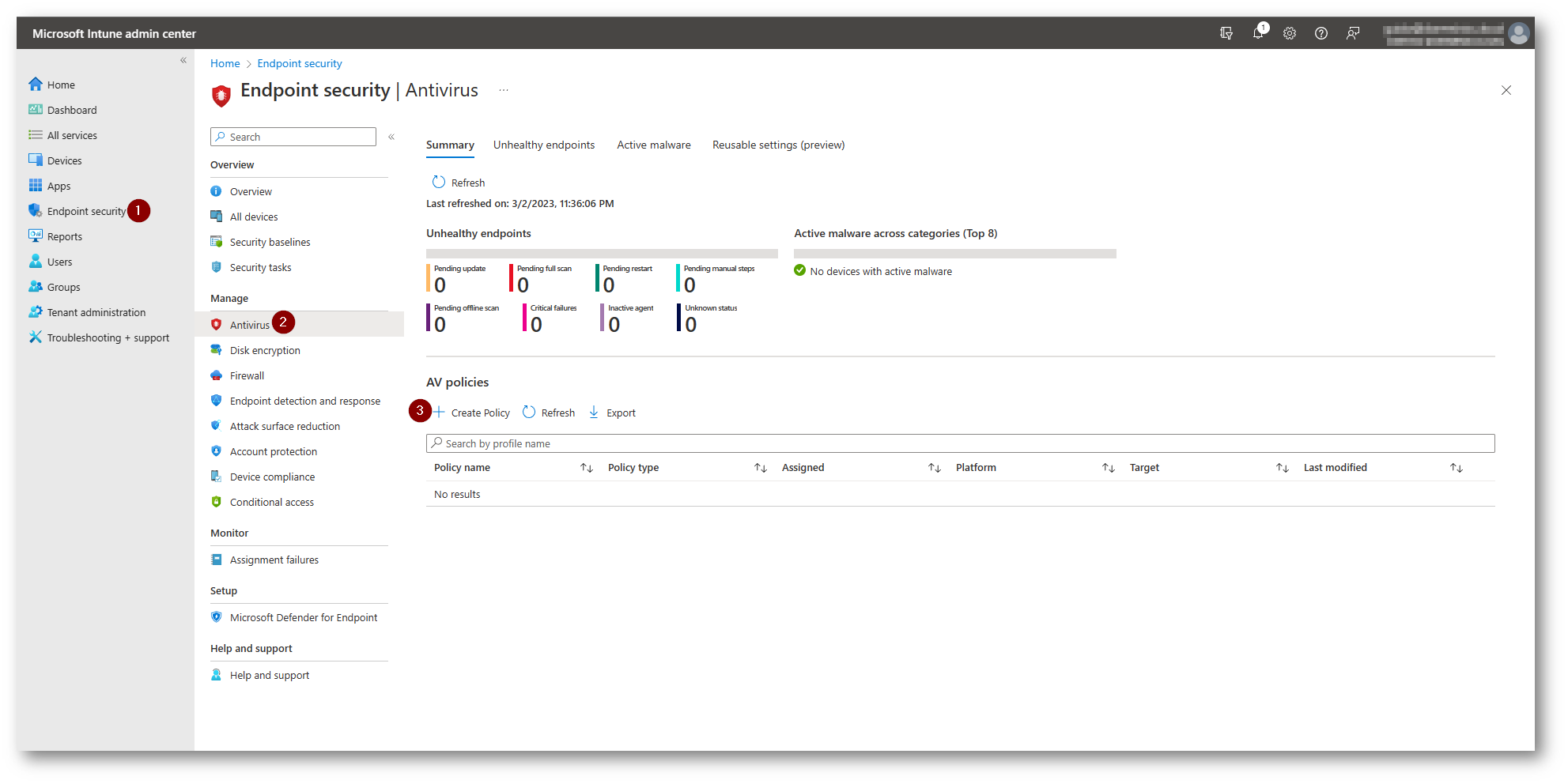Collapse the main left navigation

pos(183,60)
